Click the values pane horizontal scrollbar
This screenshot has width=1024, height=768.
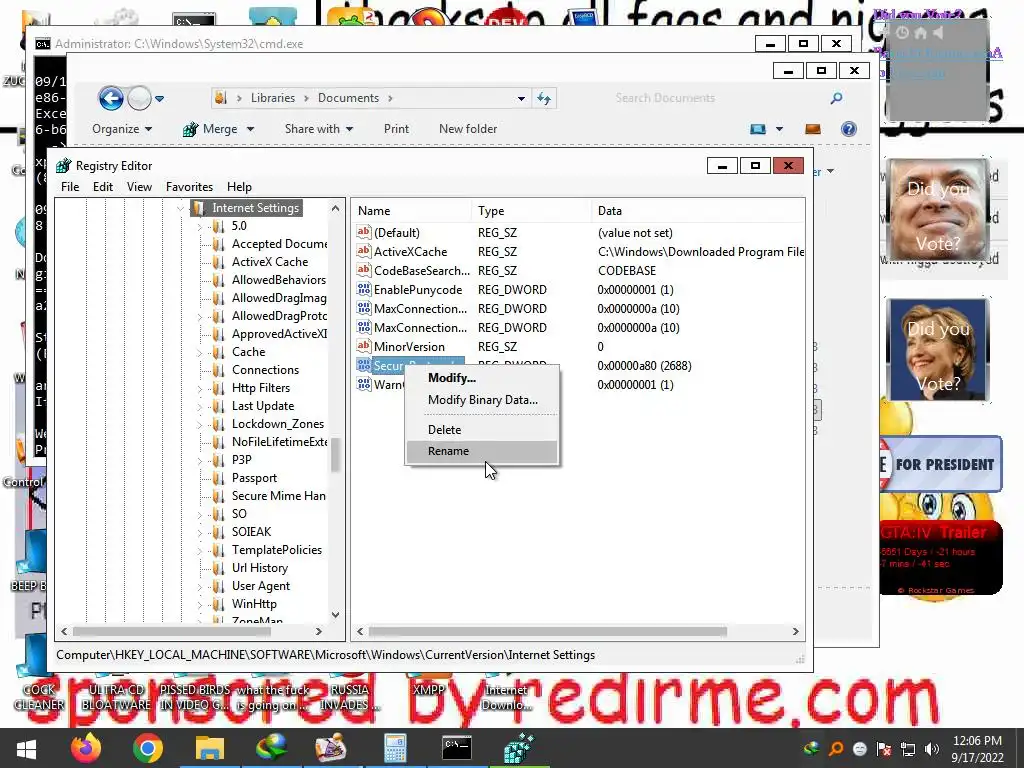pos(547,632)
